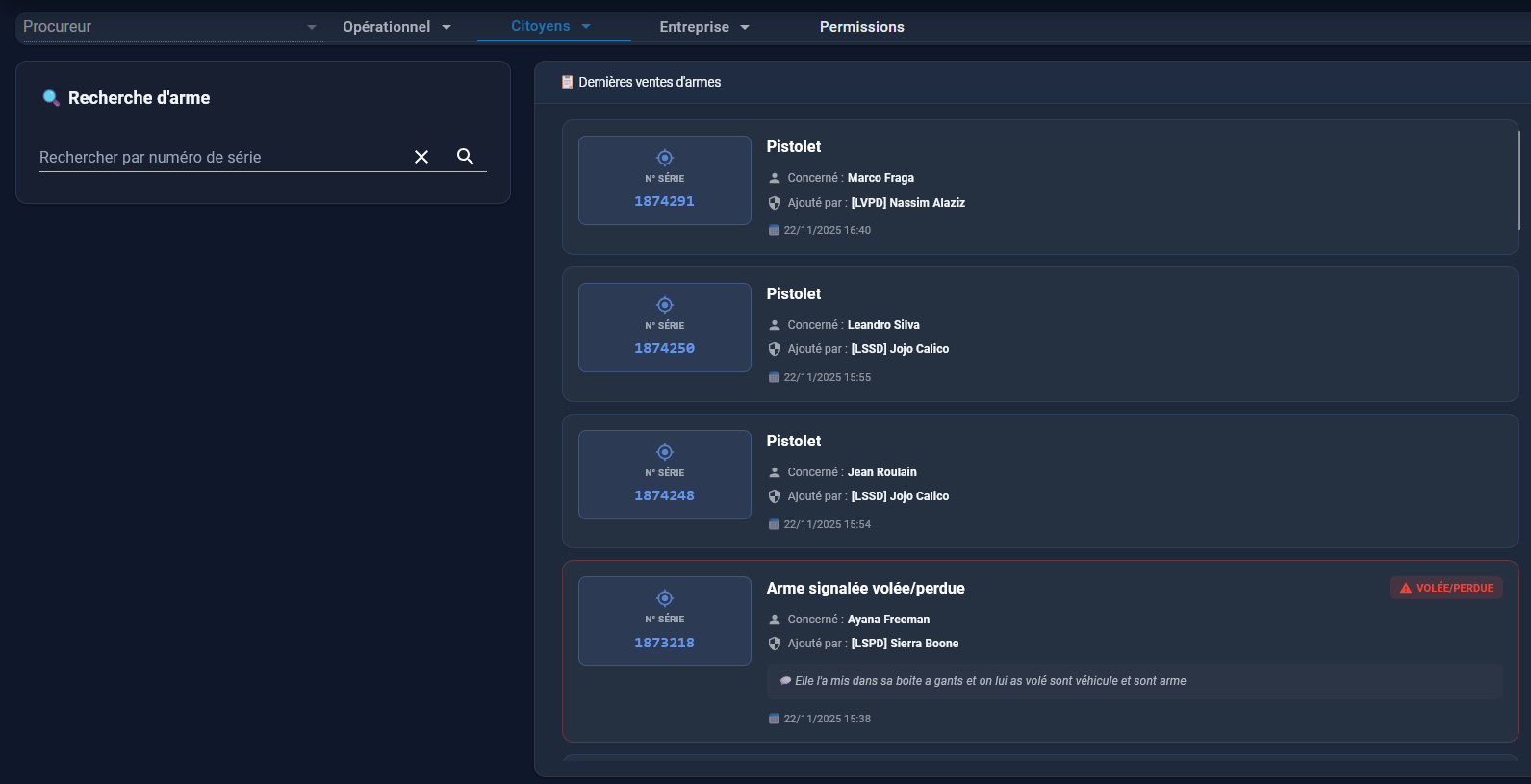
Task: Click the person icon beside Marco Fraga
Action: (x=775, y=178)
